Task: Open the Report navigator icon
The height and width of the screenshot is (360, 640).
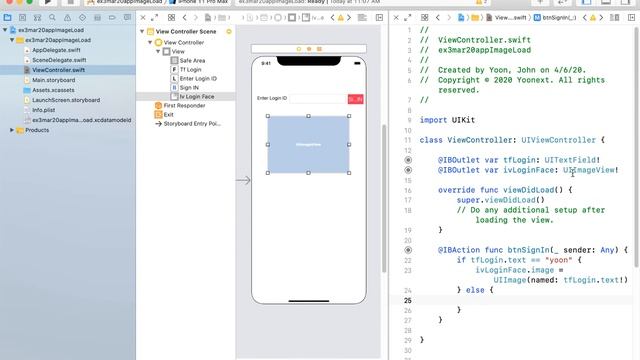Action: click(127, 18)
